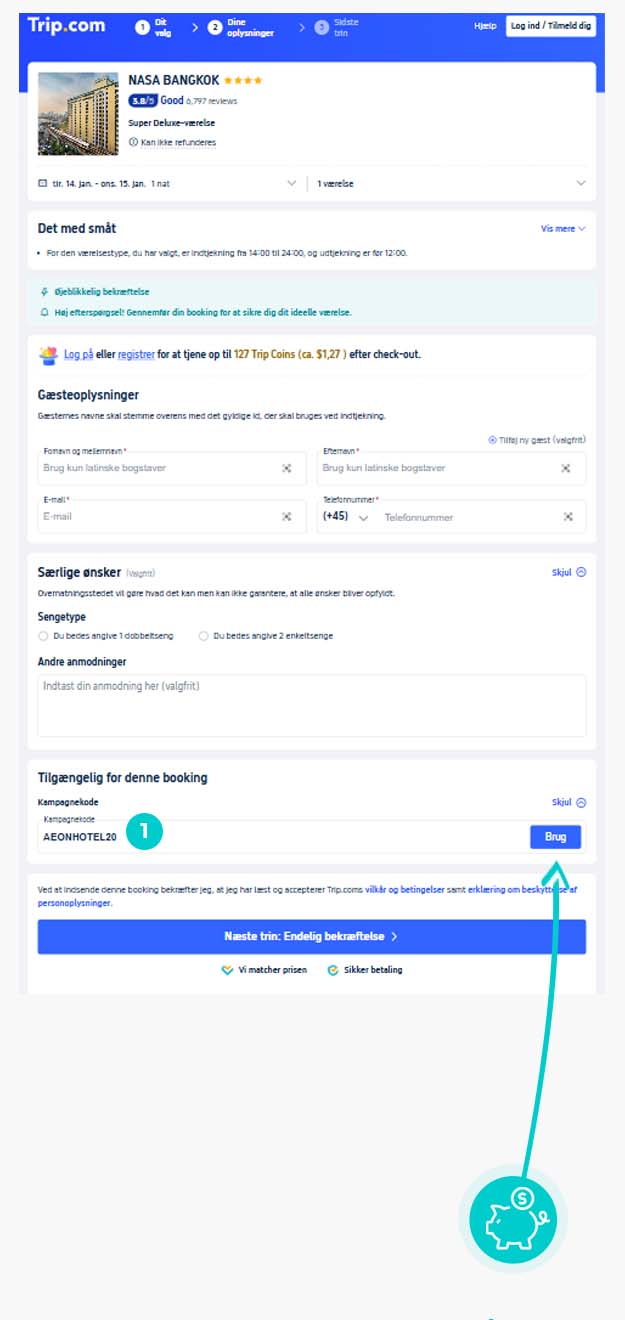Clear the Efternavn field icon

coord(565,468)
